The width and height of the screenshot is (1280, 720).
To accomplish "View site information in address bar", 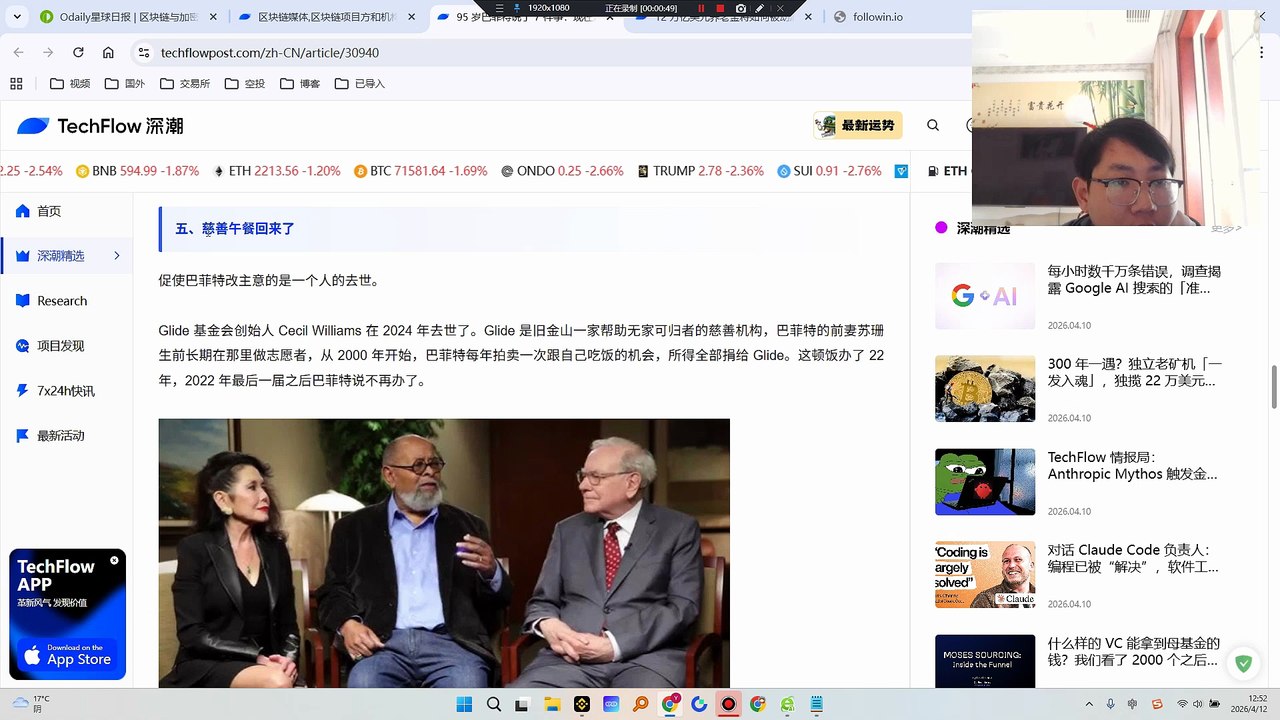I will pyautogui.click(x=146, y=52).
